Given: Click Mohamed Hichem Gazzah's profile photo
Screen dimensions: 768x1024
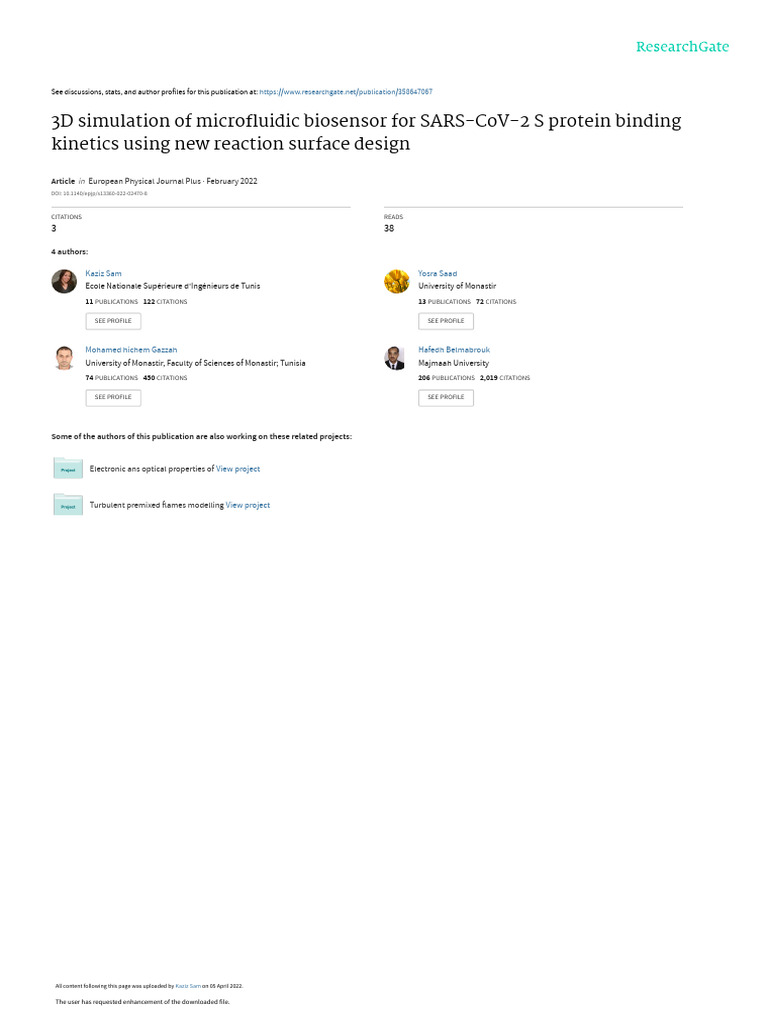Looking at the screenshot, I should click(x=64, y=358).
